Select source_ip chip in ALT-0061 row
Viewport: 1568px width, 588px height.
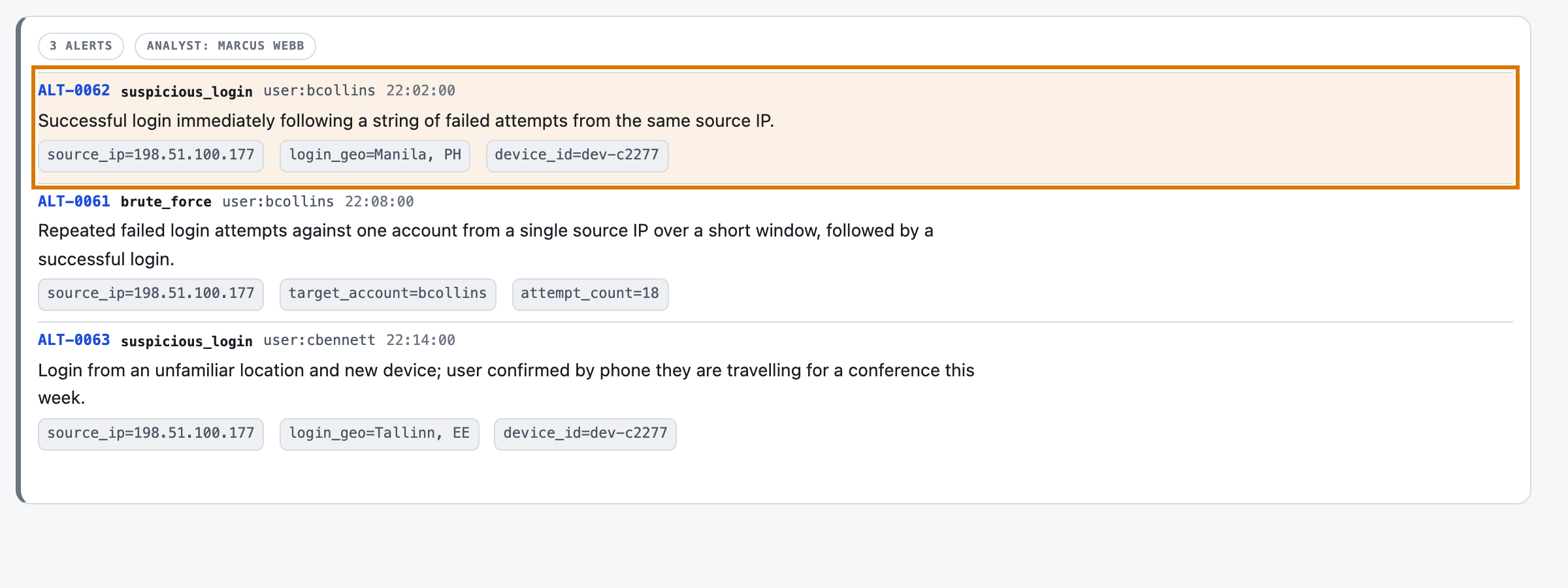pyautogui.click(x=151, y=294)
